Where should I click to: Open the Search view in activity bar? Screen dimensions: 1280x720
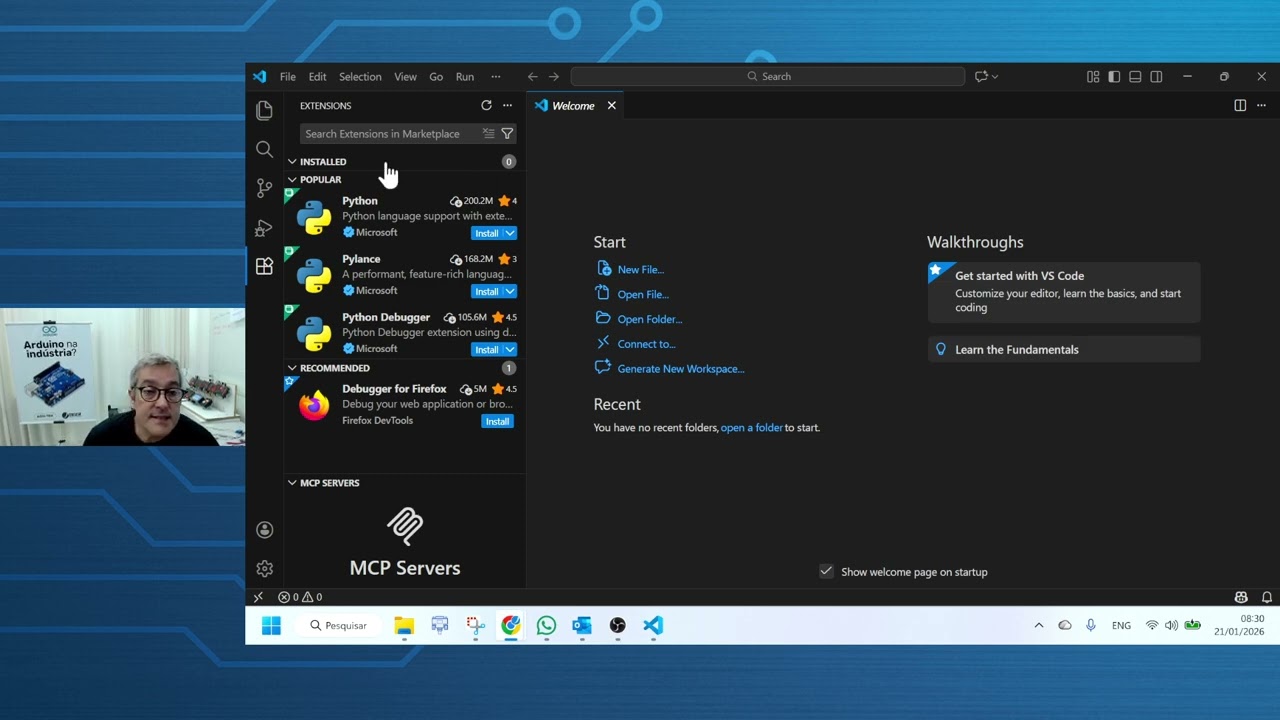point(264,149)
